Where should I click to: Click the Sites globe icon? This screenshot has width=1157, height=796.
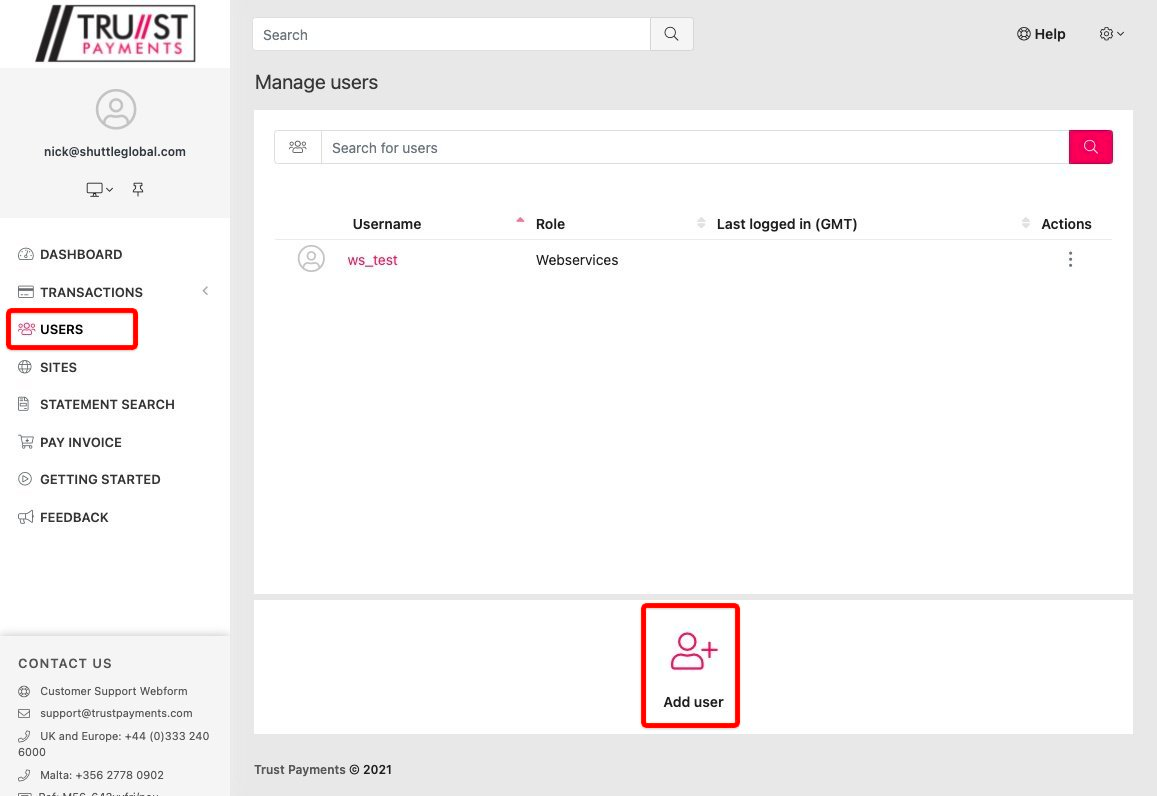pyautogui.click(x=25, y=367)
